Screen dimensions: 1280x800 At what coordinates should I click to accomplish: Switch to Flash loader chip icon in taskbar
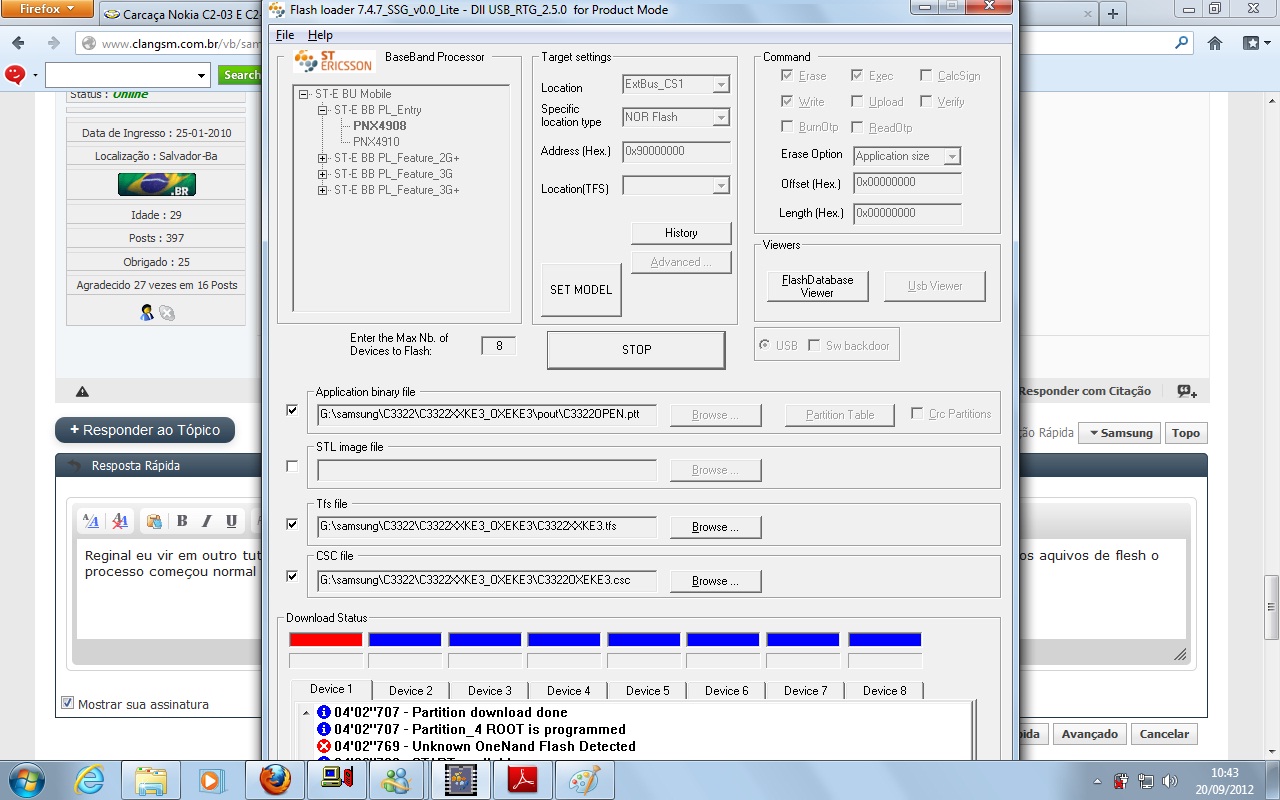pos(461,780)
